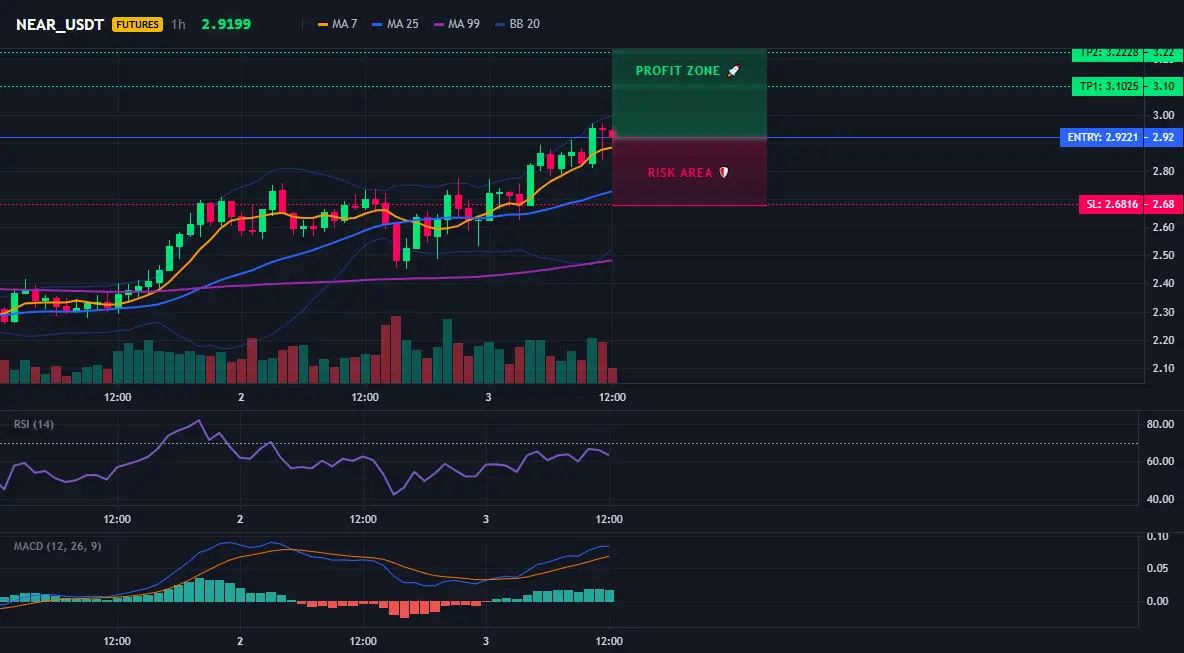1184x653 pixels.
Task: Click the PROFIT ZONE text
Action: pos(678,71)
